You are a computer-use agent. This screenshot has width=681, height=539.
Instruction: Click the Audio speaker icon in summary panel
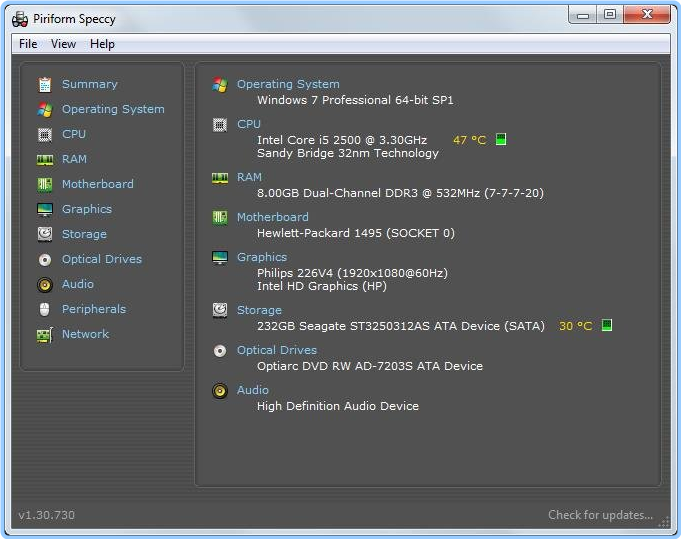point(220,391)
